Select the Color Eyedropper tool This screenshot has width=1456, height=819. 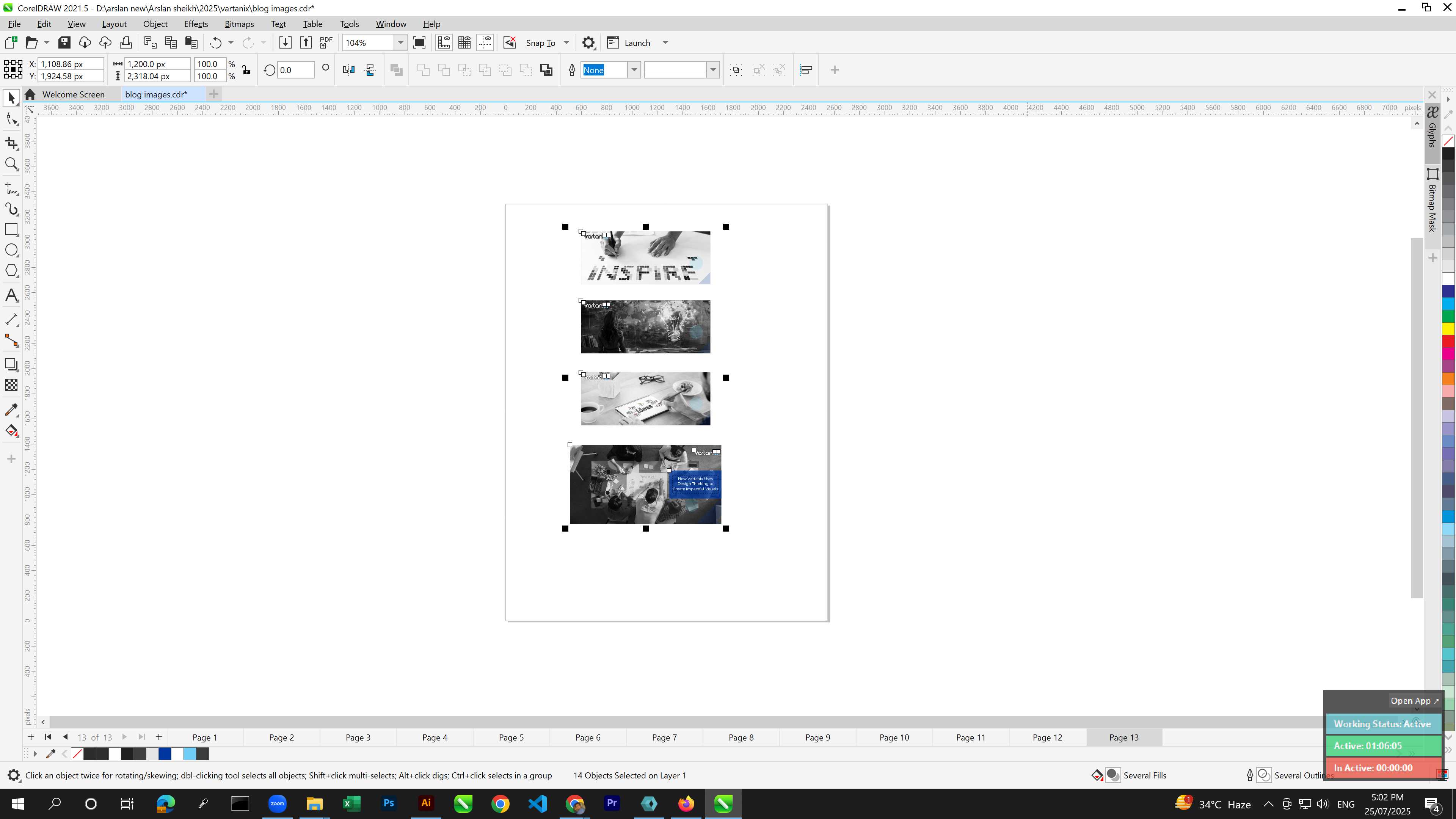coord(11,409)
